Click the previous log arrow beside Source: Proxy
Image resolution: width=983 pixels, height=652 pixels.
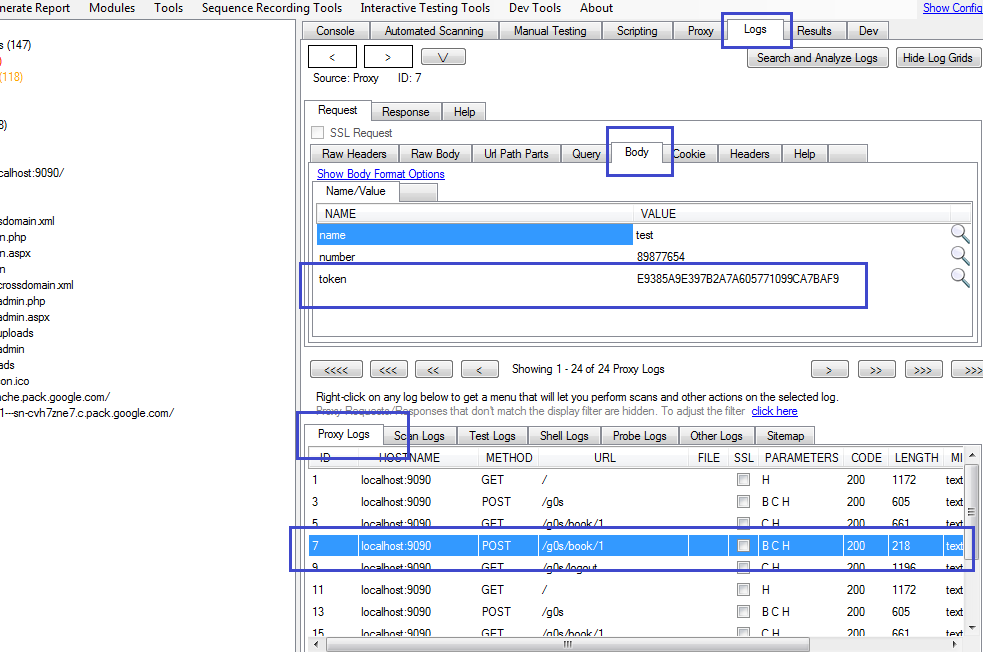(x=331, y=56)
